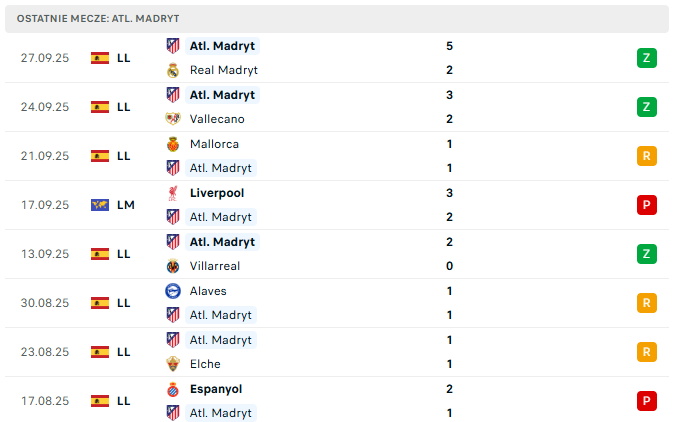Click the Liverpool club crest icon

[173, 193]
